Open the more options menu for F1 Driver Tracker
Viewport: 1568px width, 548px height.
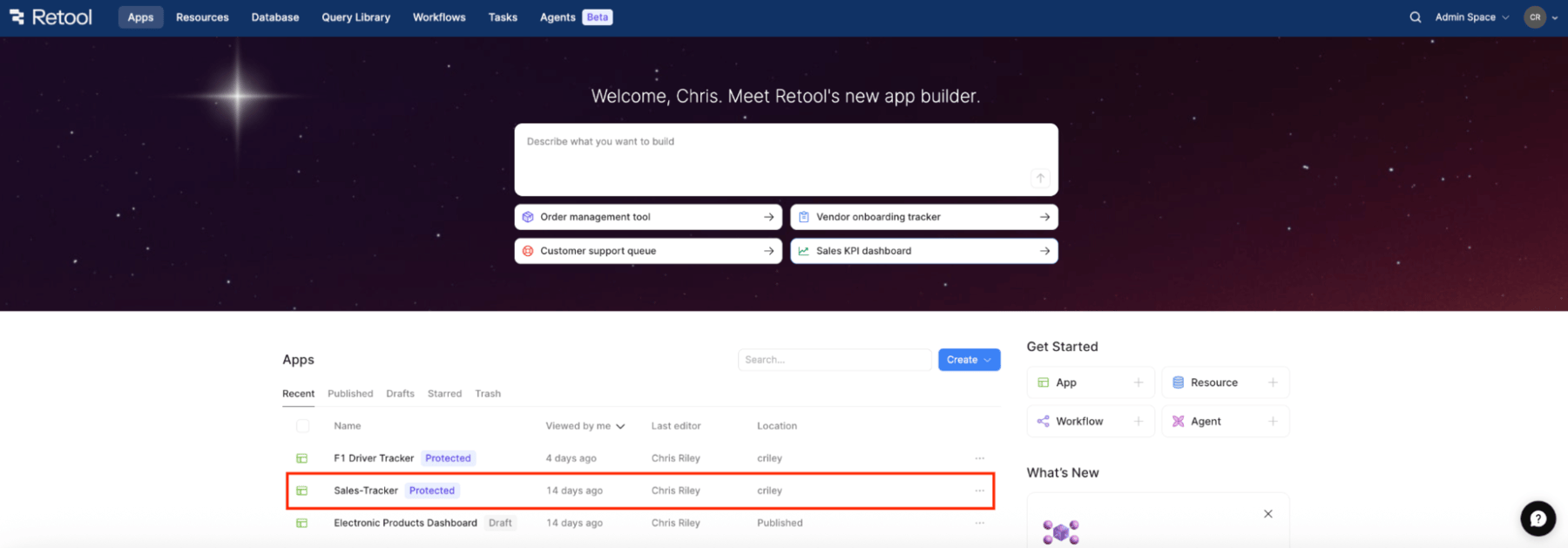980,458
